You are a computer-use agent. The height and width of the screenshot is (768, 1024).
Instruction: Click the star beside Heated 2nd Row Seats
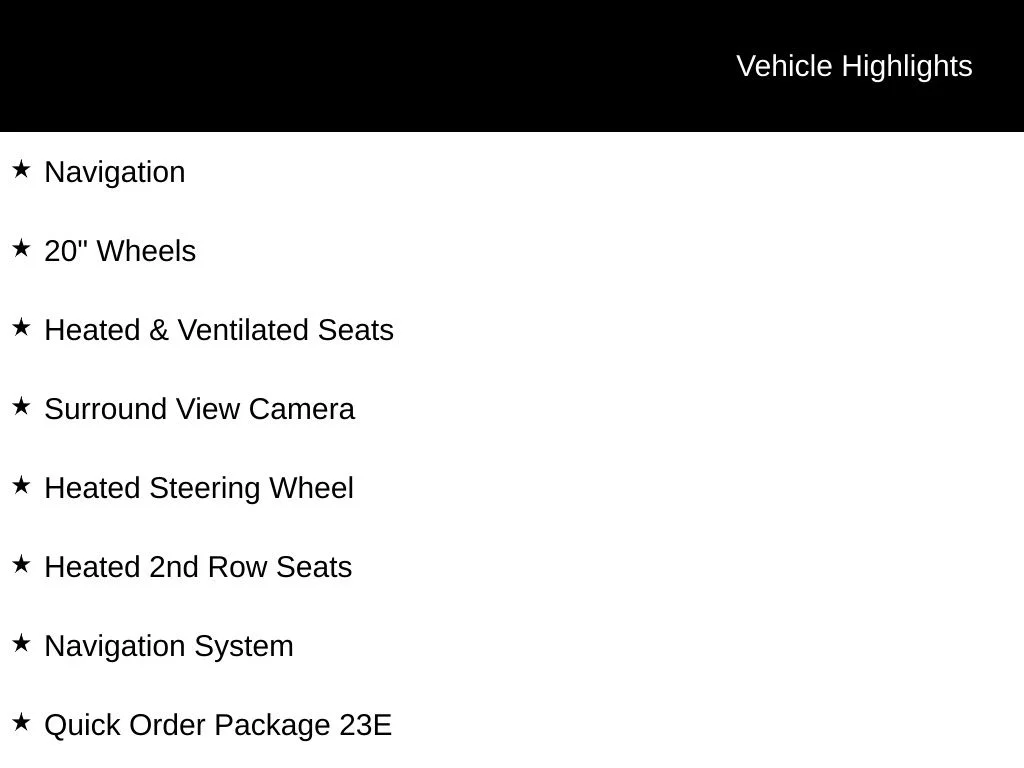pyautogui.click(x=21, y=564)
